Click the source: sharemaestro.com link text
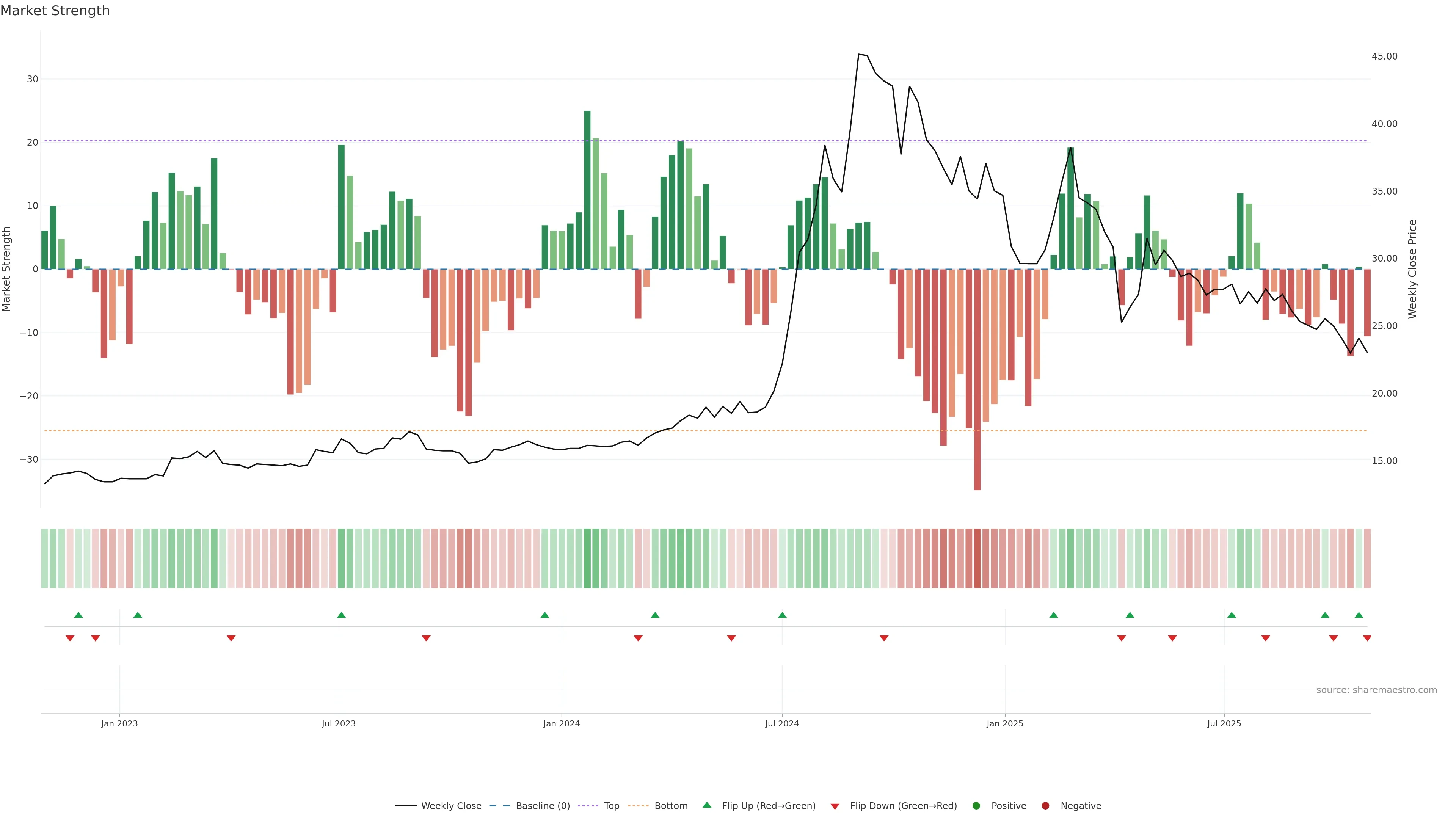1456x819 pixels. point(1376,690)
